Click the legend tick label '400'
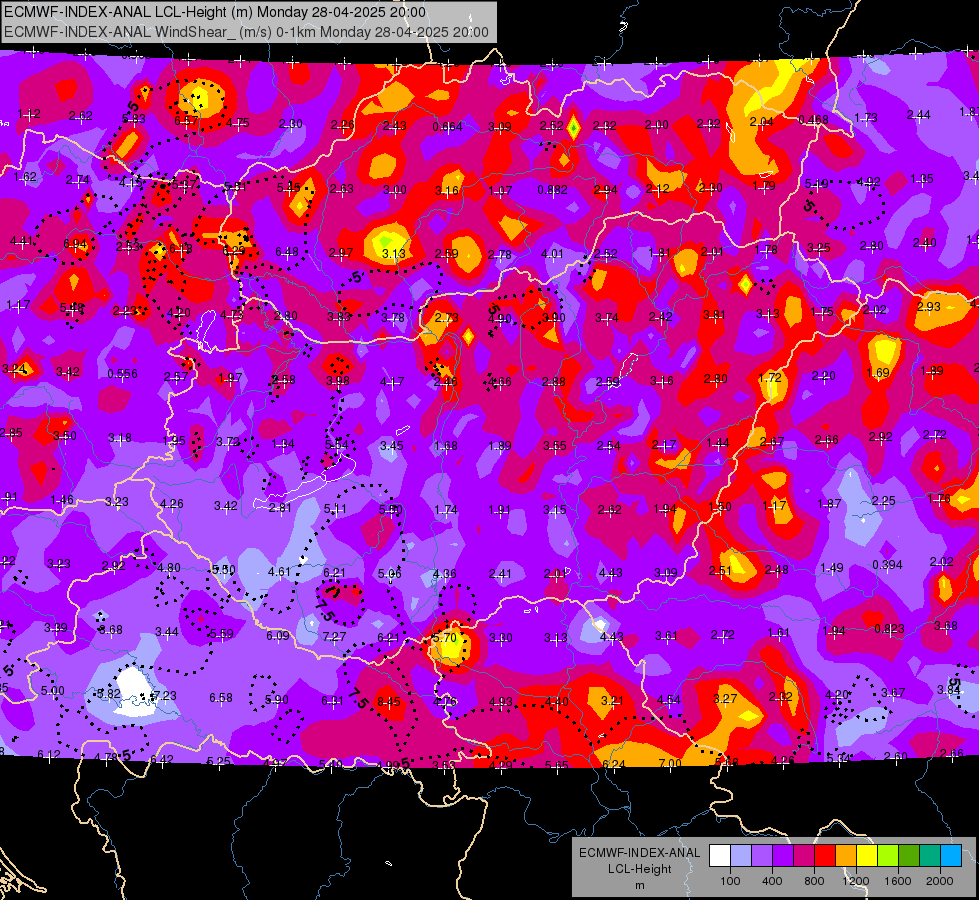Viewport: 979px width, 900px height. 772,881
